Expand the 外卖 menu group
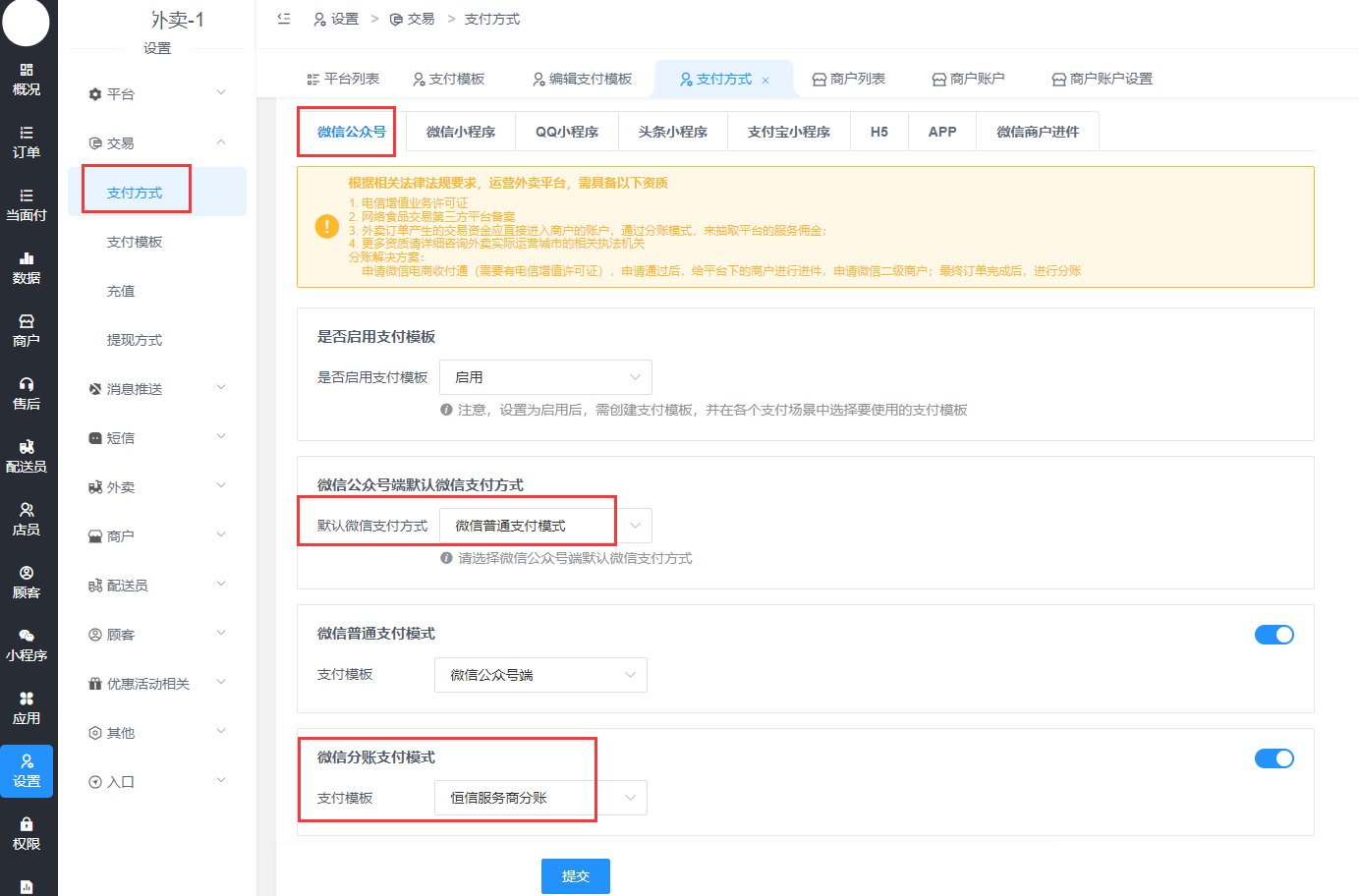This screenshot has width=1359, height=896. (157, 486)
